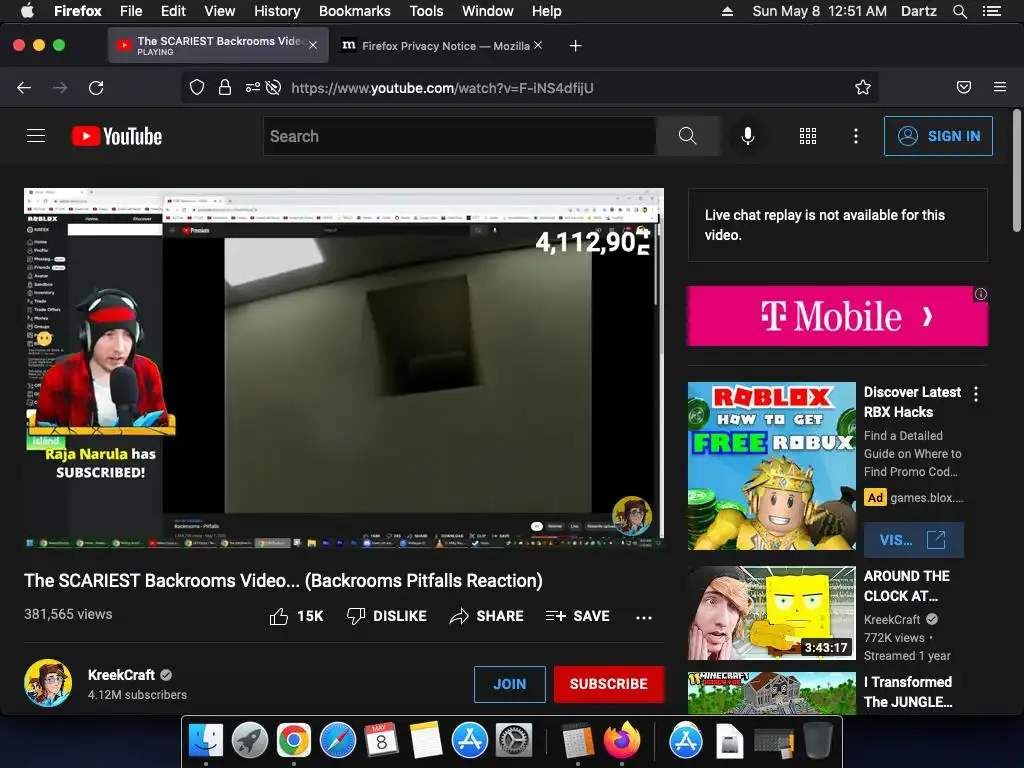Join the KreekCraft channel
Viewport: 1024px width, 768px height.
point(510,684)
